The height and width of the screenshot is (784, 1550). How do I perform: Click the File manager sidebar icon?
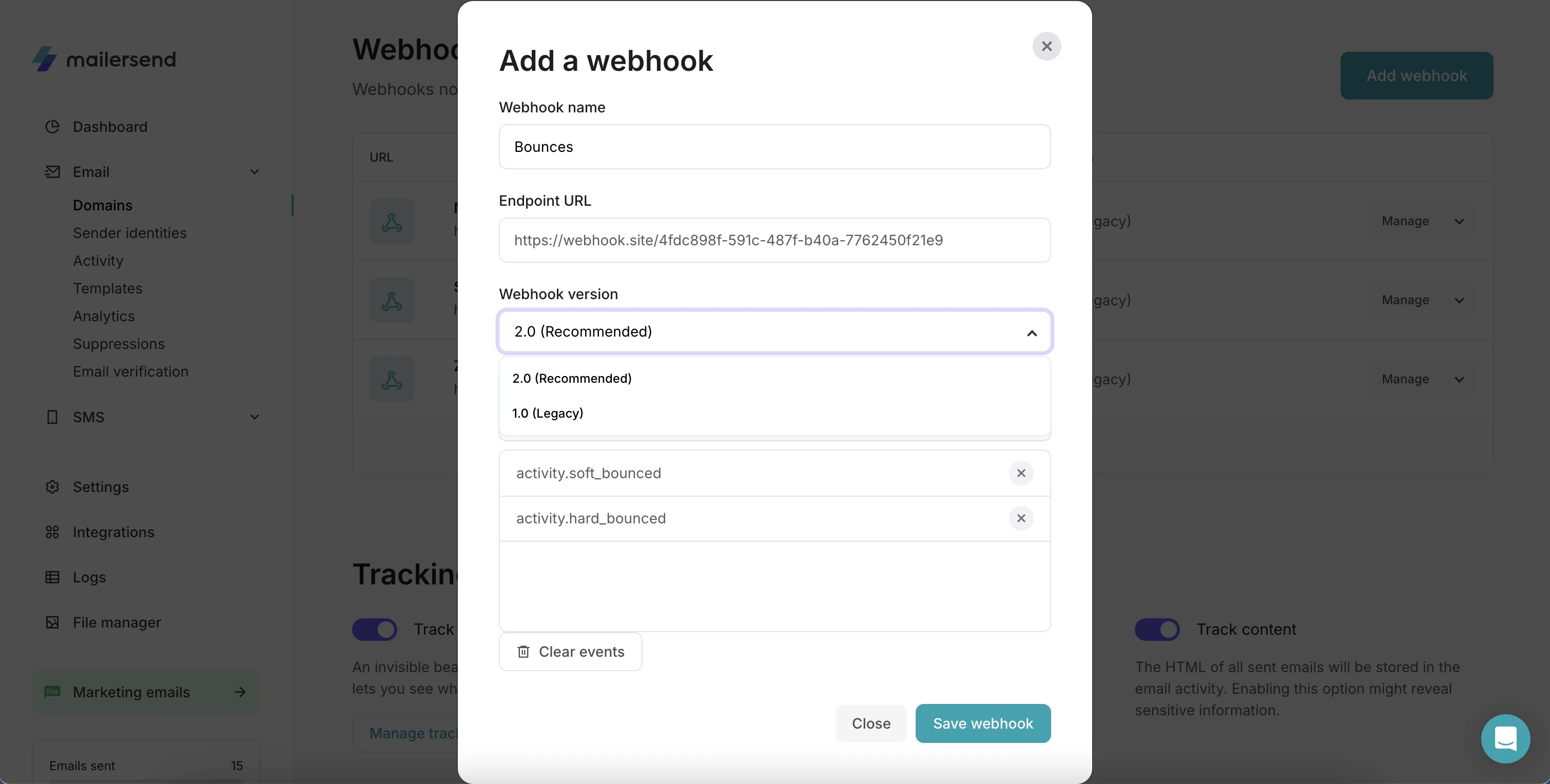tap(52, 622)
